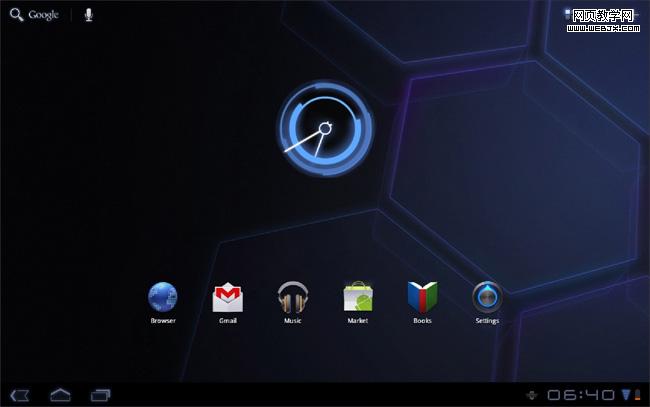Click the "Books" text label under its icon
This screenshot has height=407, width=650.
422,321
